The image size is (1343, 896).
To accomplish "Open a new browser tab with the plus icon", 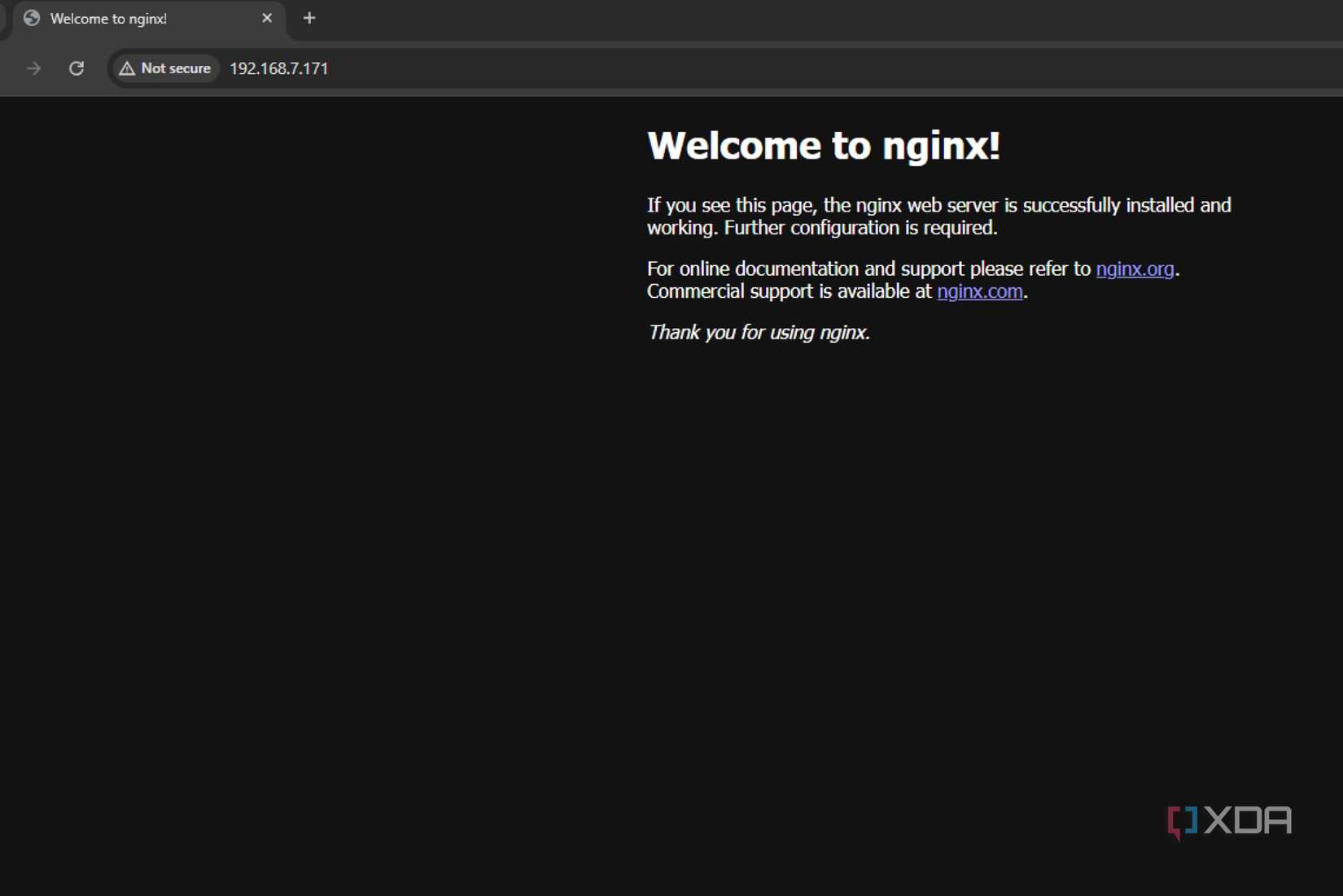I will coord(308,17).
